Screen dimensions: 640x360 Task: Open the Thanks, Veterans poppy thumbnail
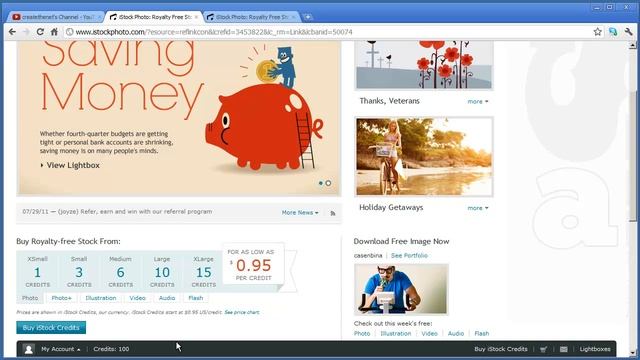point(424,64)
